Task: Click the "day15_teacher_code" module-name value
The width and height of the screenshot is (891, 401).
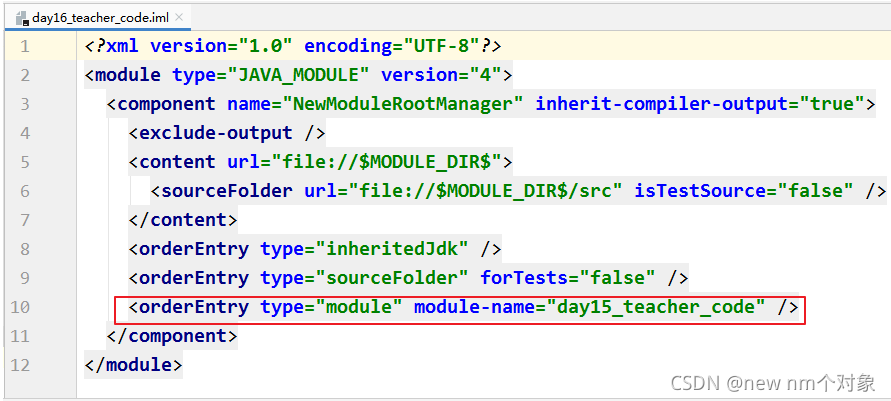Action: click(x=656, y=307)
